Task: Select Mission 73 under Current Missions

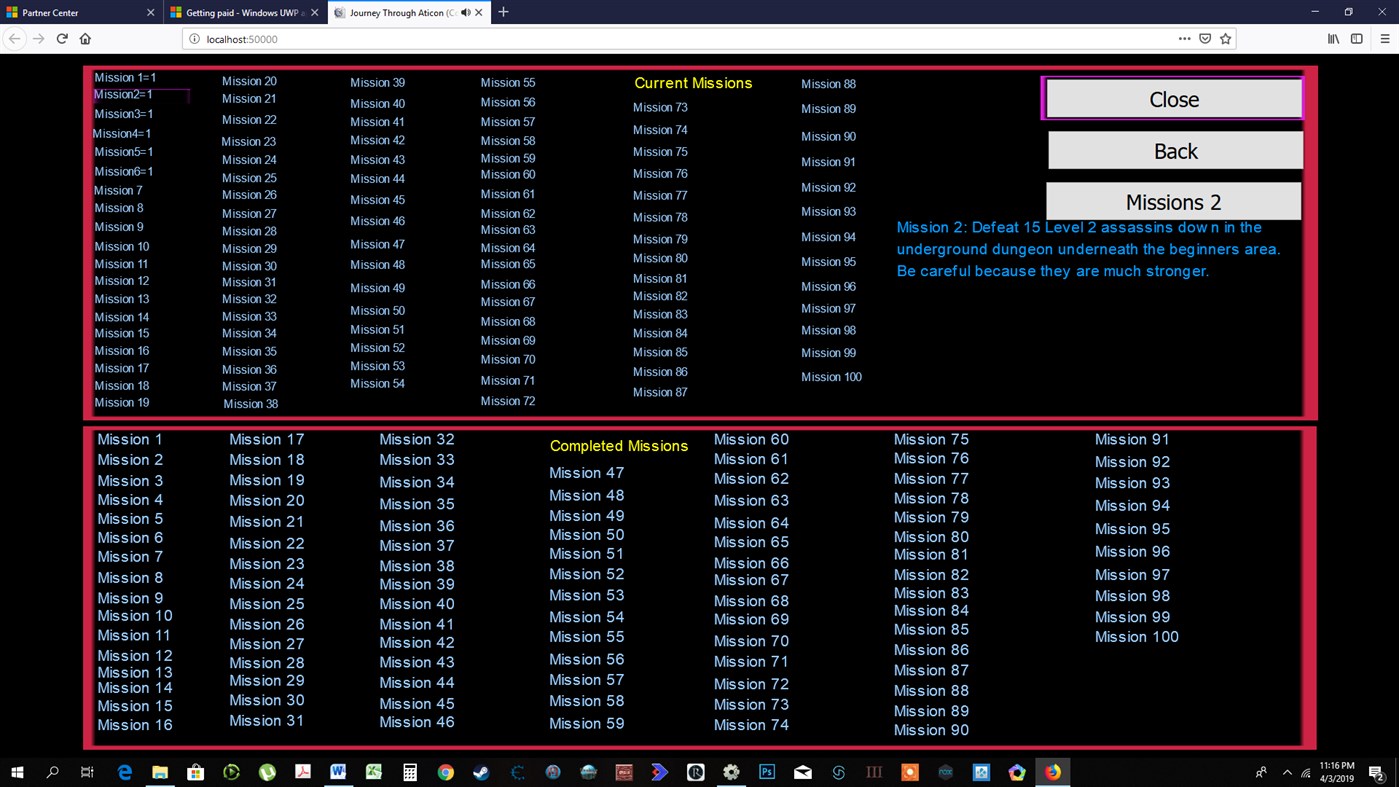Action: point(660,108)
